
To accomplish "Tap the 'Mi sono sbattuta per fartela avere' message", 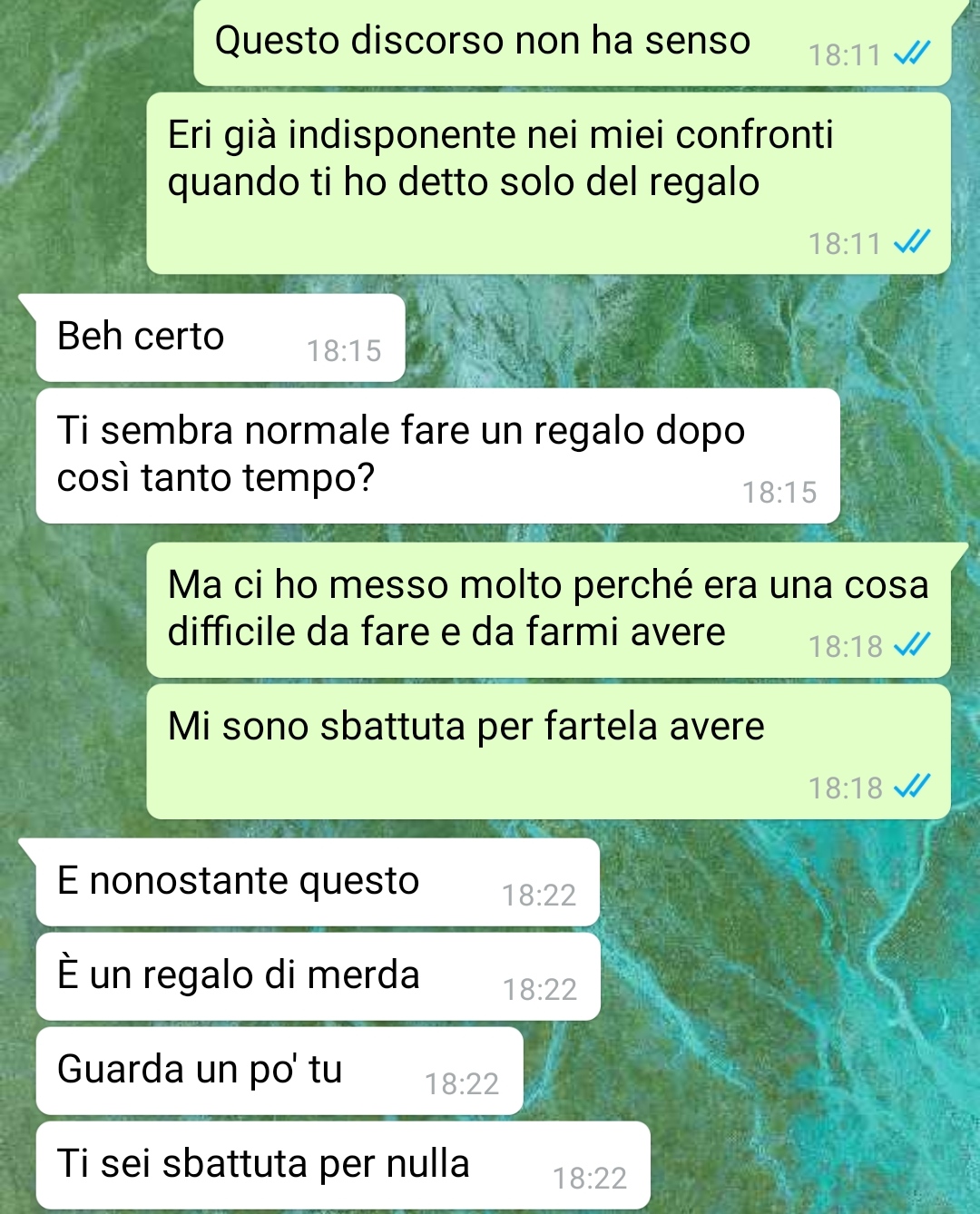I will tap(548, 751).
